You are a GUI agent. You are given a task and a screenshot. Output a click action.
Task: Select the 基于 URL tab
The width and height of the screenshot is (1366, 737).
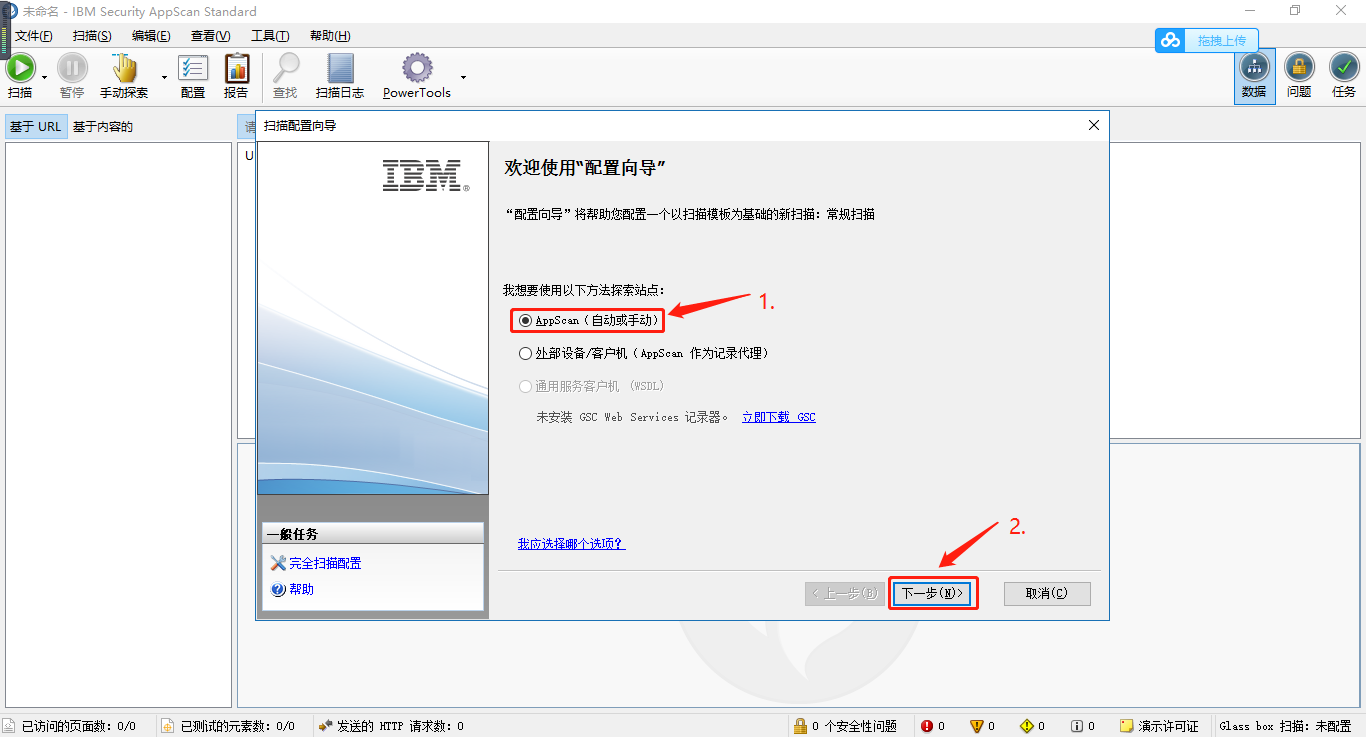(x=36, y=127)
